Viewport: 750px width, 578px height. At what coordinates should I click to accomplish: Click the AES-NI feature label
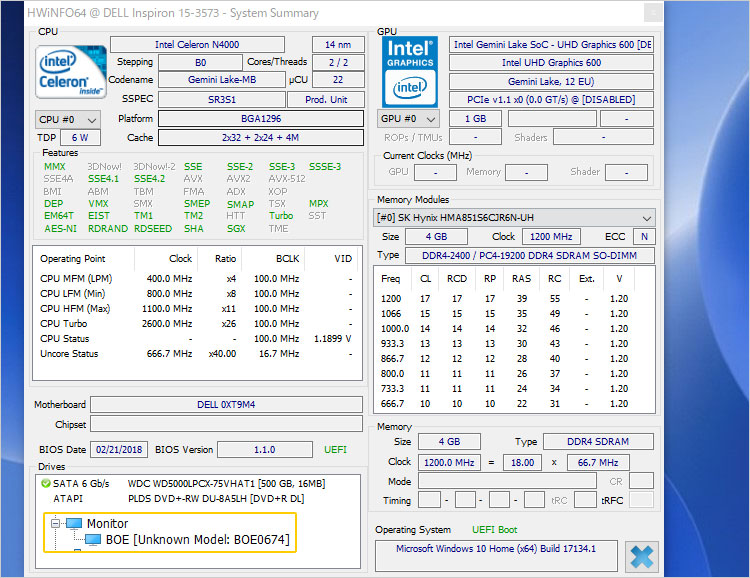(60, 229)
